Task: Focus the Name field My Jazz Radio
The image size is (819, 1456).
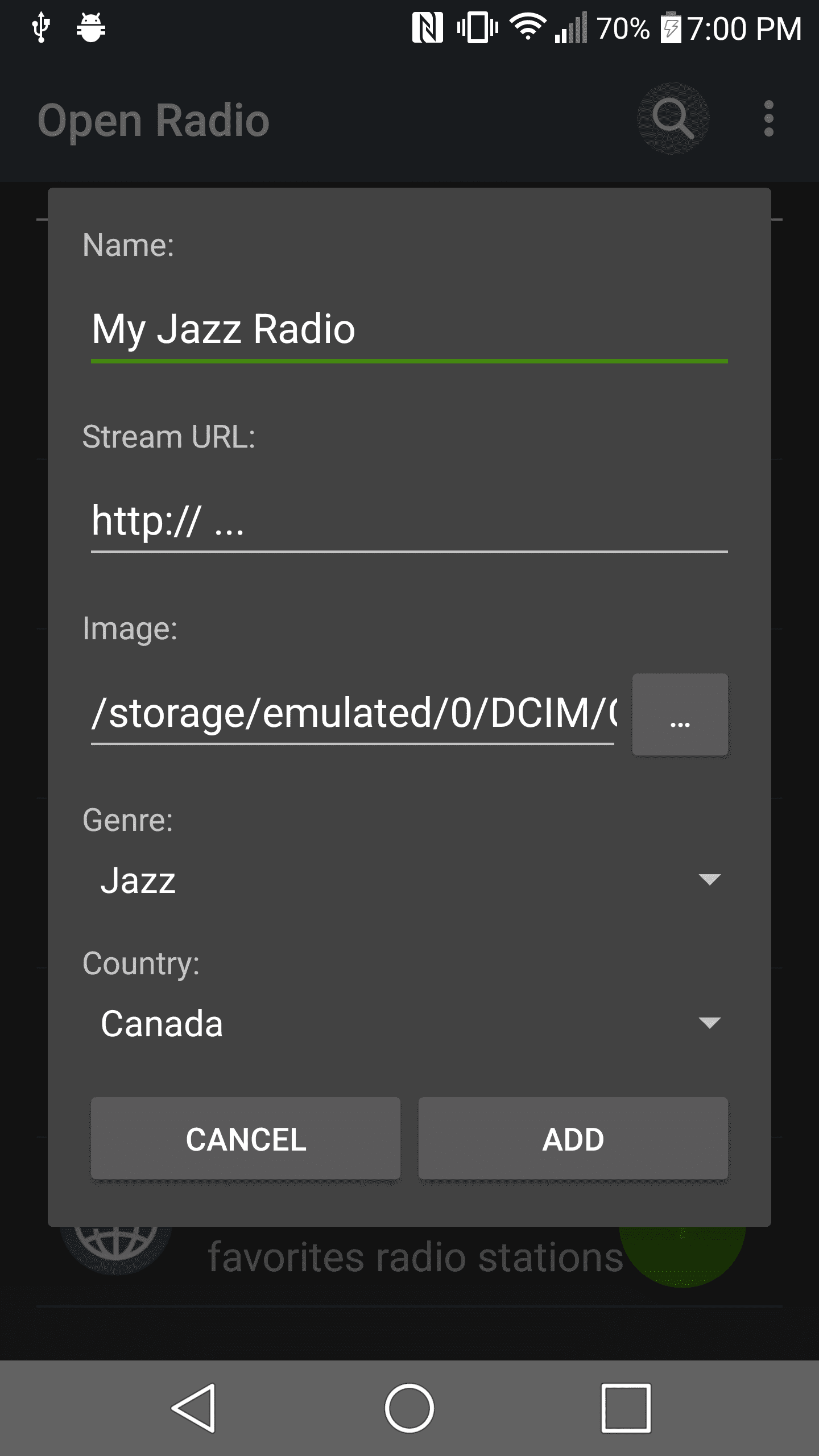Action: click(408, 330)
